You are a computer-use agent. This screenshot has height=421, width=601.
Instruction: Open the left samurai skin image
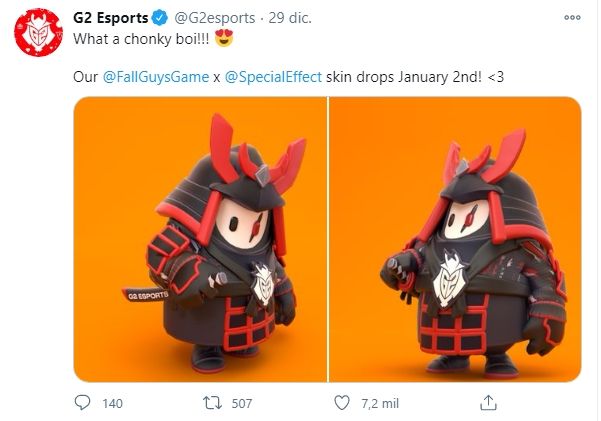tap(200, 239)
